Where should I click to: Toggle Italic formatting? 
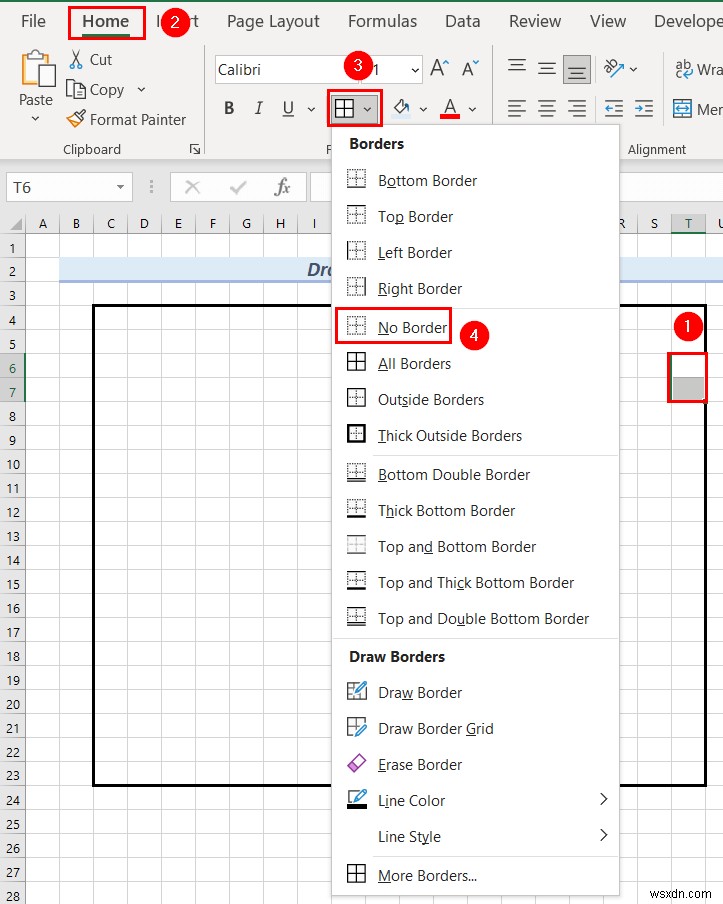(x=259, y=108)
